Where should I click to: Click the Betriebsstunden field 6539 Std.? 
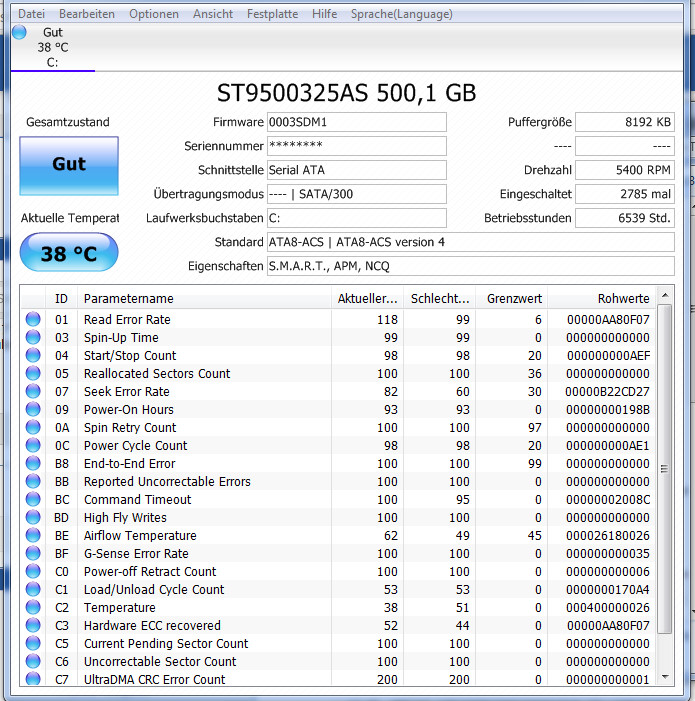(625, 218)
